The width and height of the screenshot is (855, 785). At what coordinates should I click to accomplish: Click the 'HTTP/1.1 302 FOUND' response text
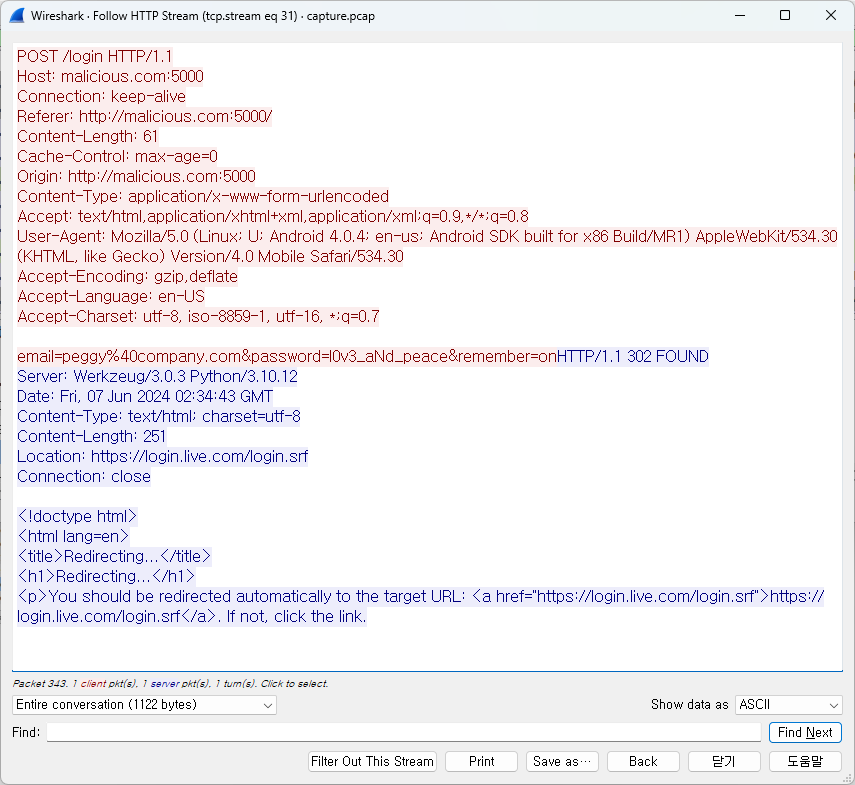click(x=633, y=356)
